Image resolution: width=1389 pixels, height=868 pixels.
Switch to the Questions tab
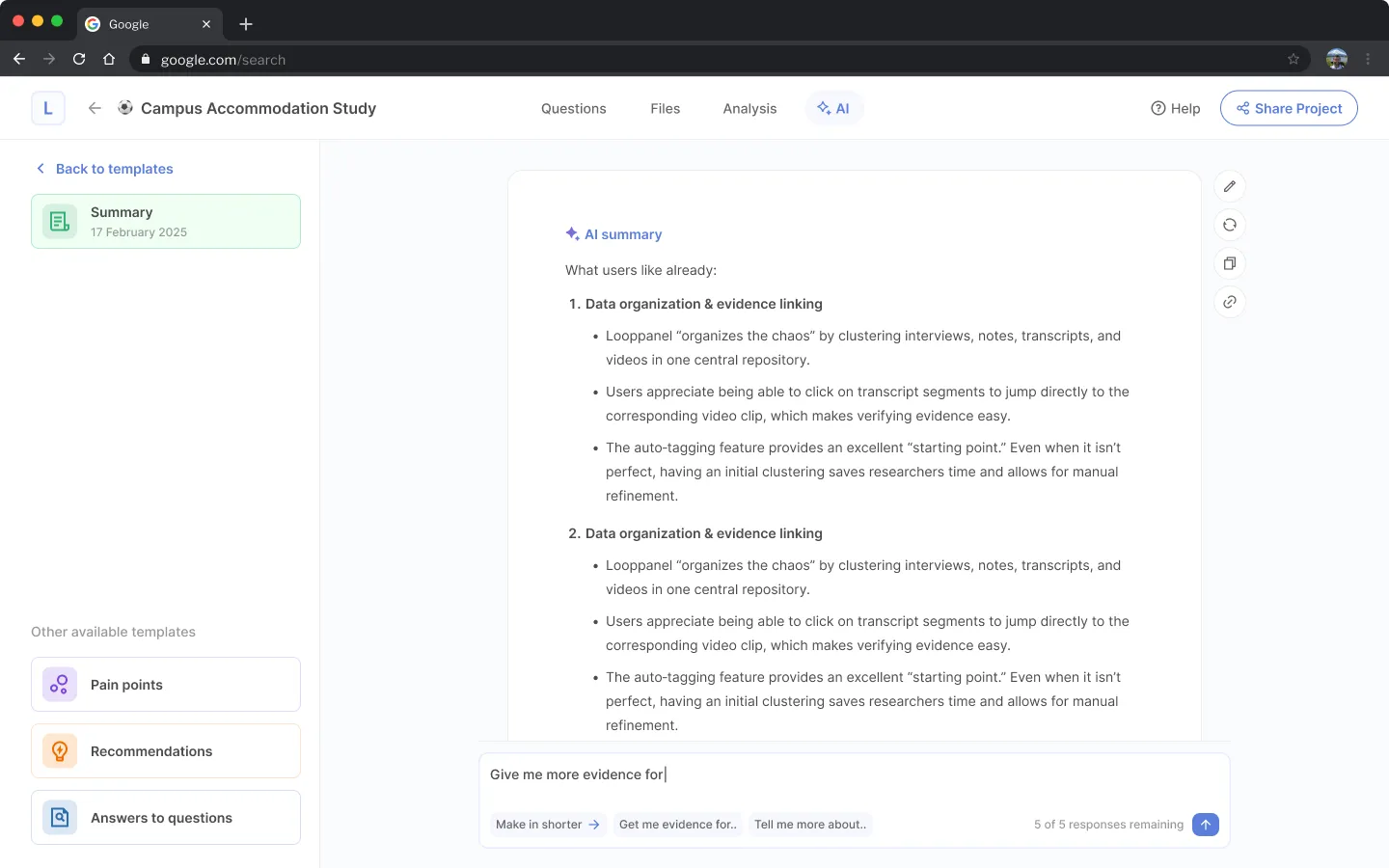[x=574, y=109]
